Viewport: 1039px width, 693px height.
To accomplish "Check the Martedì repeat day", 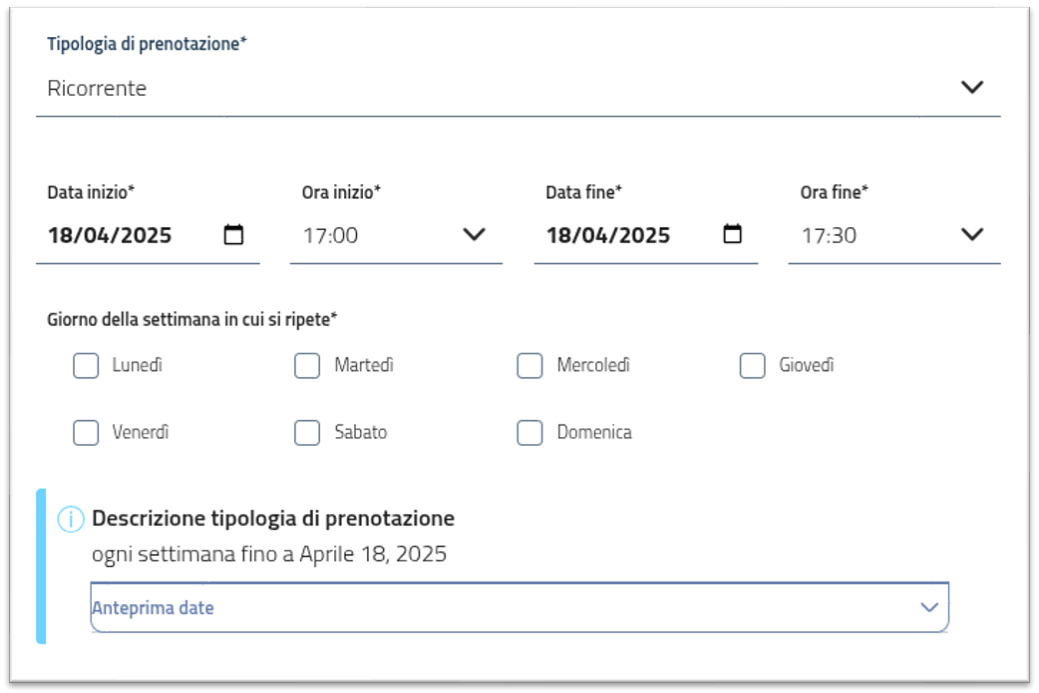I will tap(306, 366).
